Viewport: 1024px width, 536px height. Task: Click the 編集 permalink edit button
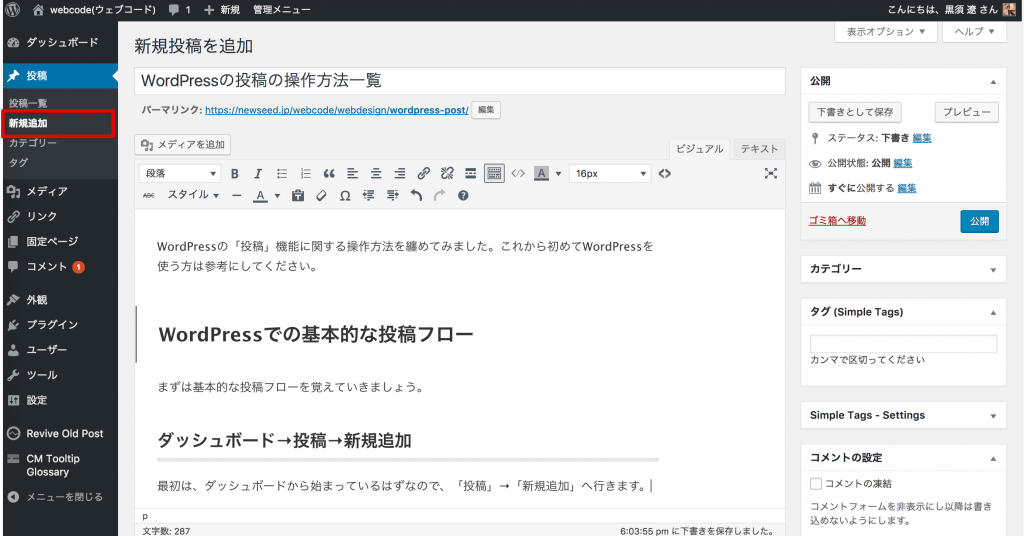click(486, 110)
